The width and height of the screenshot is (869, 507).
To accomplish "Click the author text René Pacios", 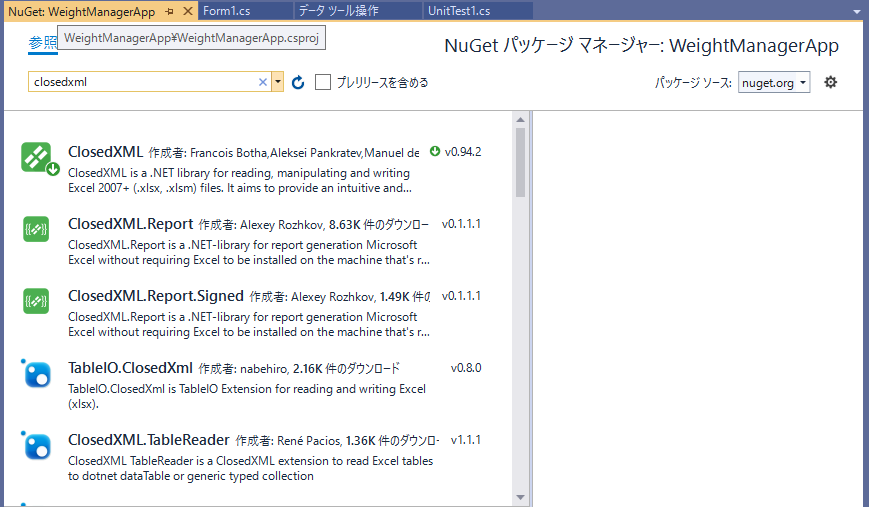I will click(x=309, y=441).
